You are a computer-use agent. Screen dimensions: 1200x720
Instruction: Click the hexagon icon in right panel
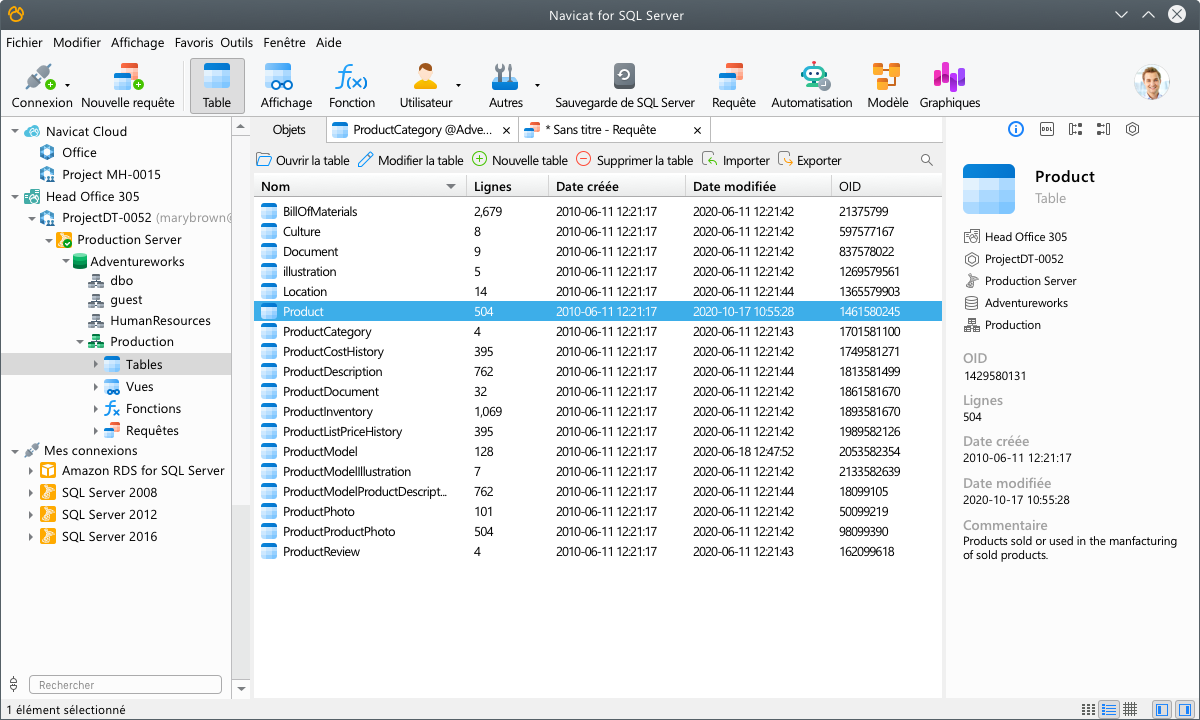coord(1132,129)
